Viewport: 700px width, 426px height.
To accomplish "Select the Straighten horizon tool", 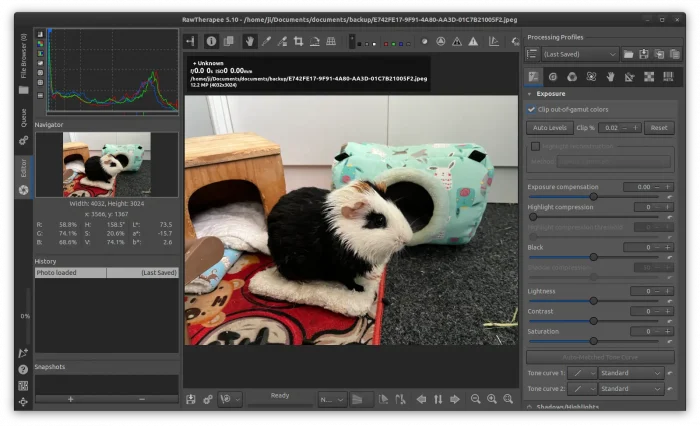I will click(315, 41).
